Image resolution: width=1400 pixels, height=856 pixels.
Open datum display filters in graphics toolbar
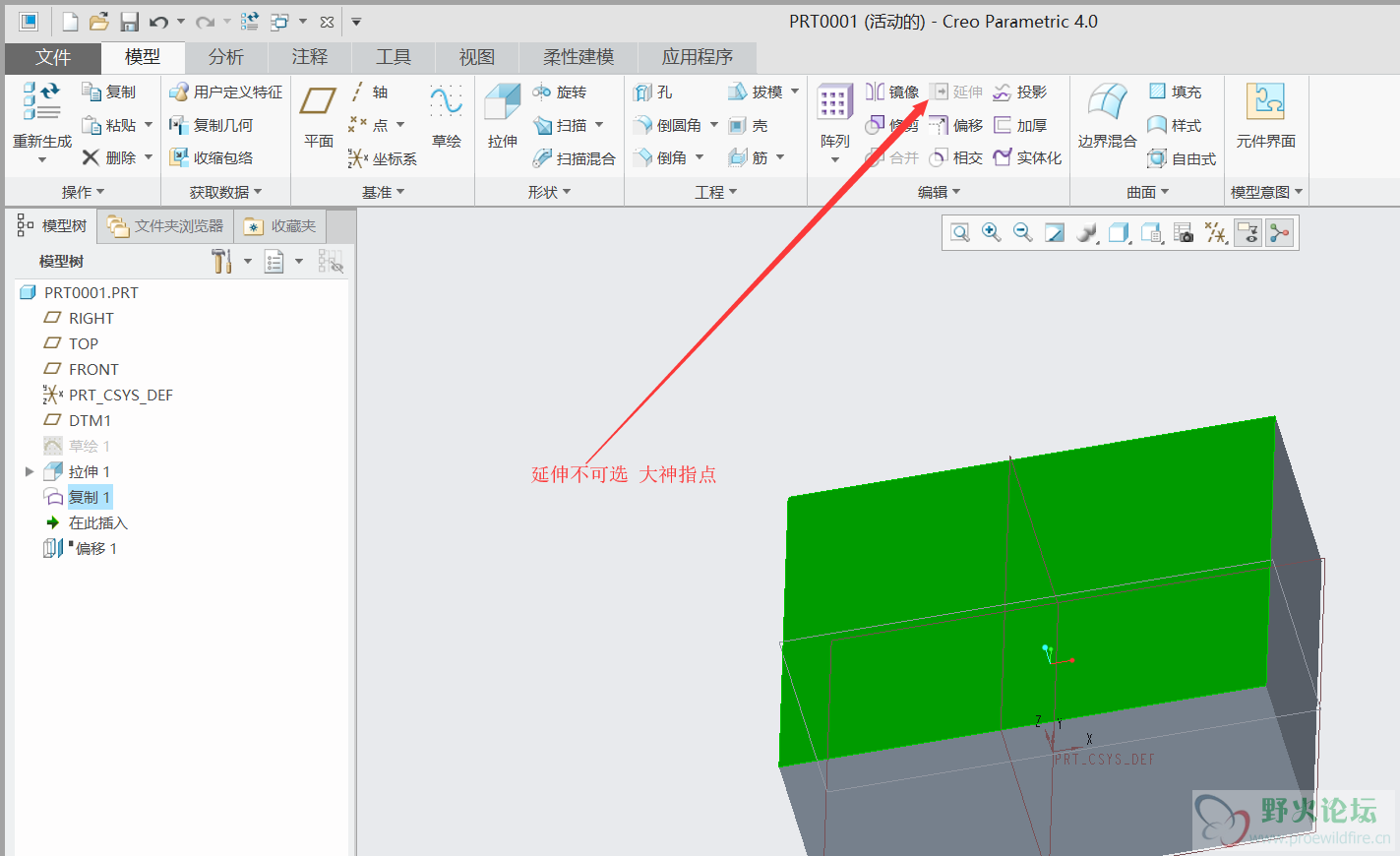coord(1217,232)
